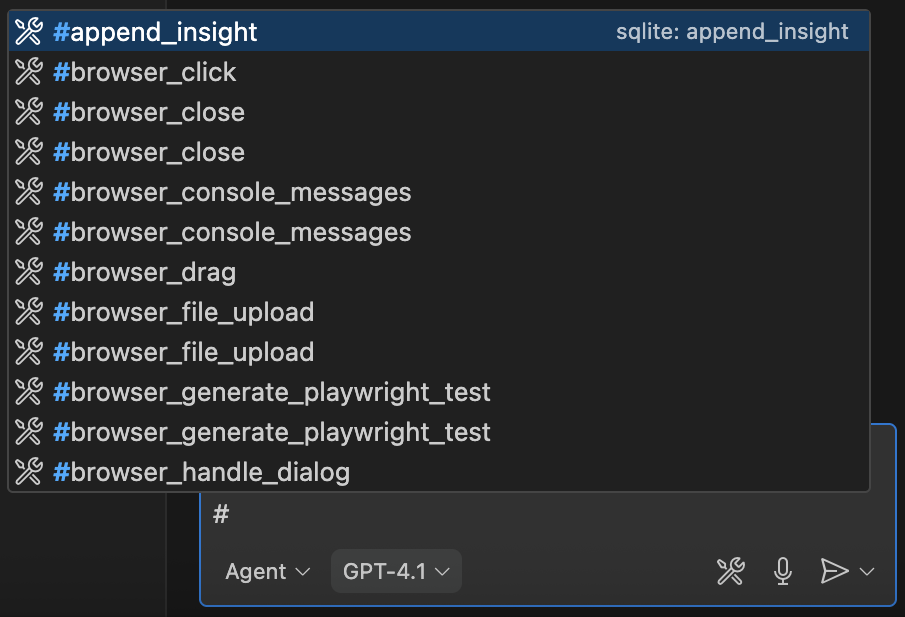
Task: Open the GPT-4.1 model picker
Action: [x=396, y=572]
